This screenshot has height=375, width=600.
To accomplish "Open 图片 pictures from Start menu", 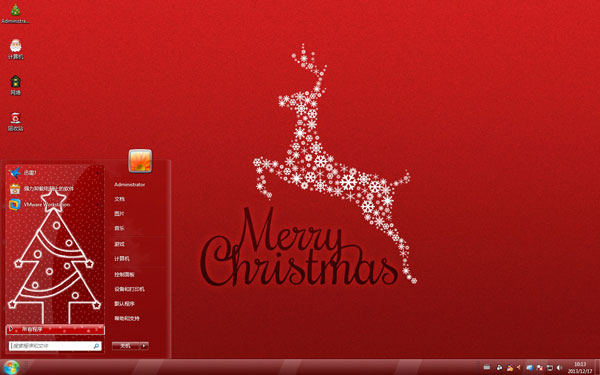I will (x=119, y=214).
